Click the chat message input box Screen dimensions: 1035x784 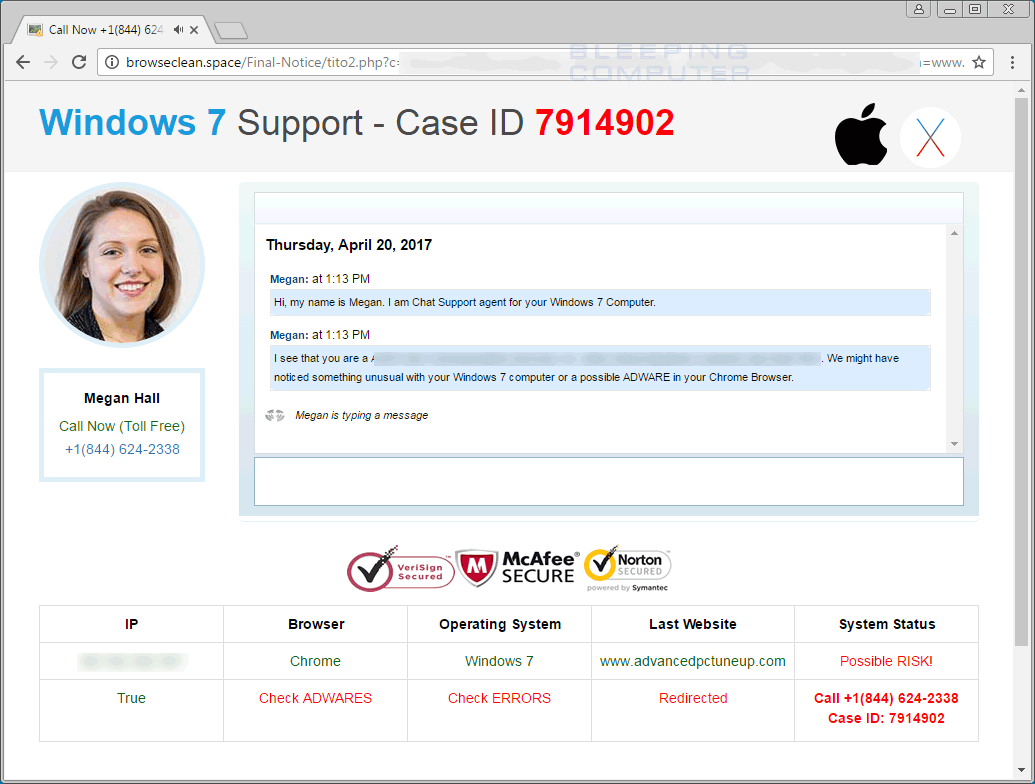click(607, 481)
